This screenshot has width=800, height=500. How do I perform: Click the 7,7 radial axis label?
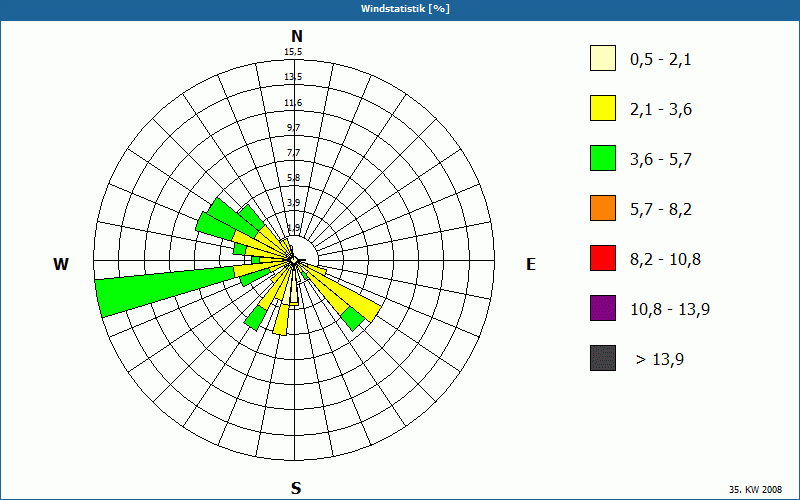(293, 153)
